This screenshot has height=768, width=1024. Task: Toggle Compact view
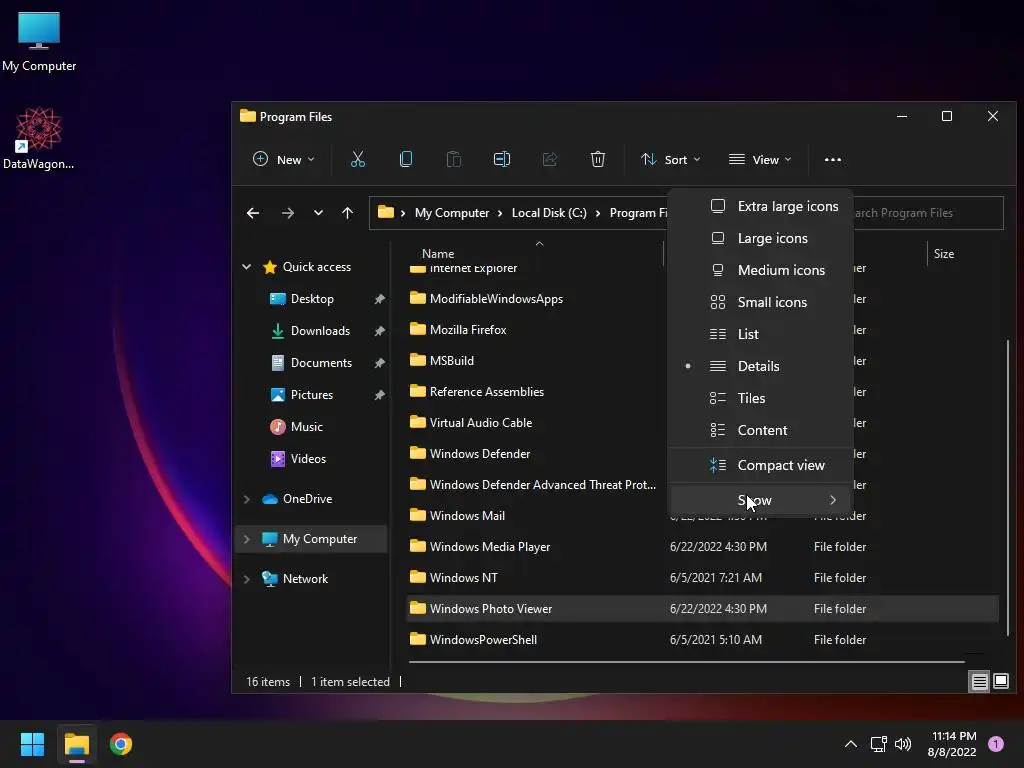[x=761, y=466]
